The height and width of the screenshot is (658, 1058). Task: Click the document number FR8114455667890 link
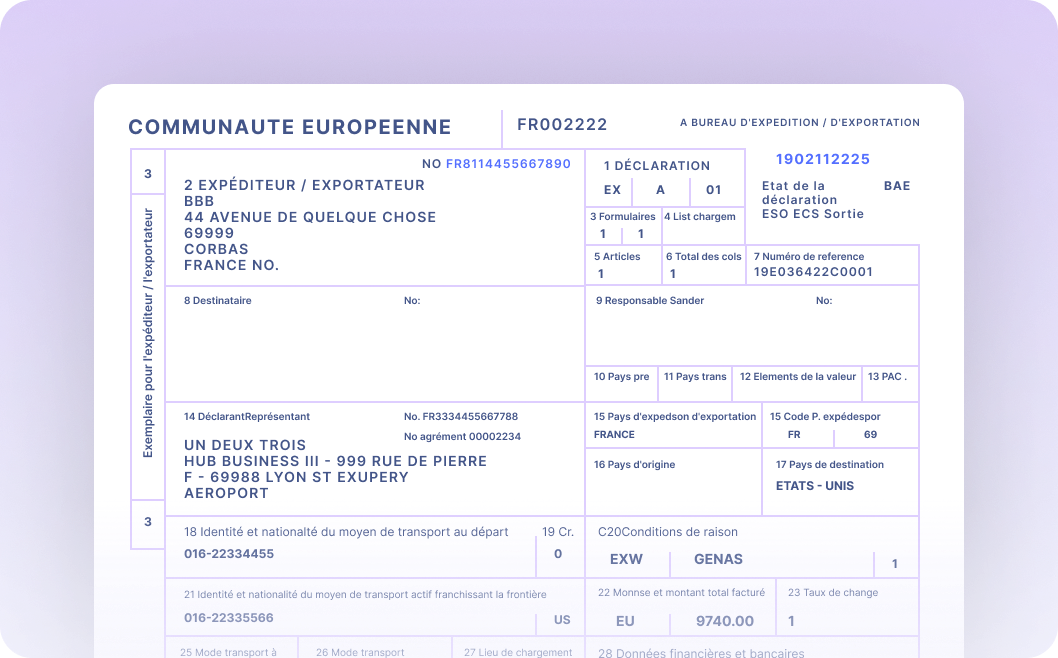coord(507,163)
